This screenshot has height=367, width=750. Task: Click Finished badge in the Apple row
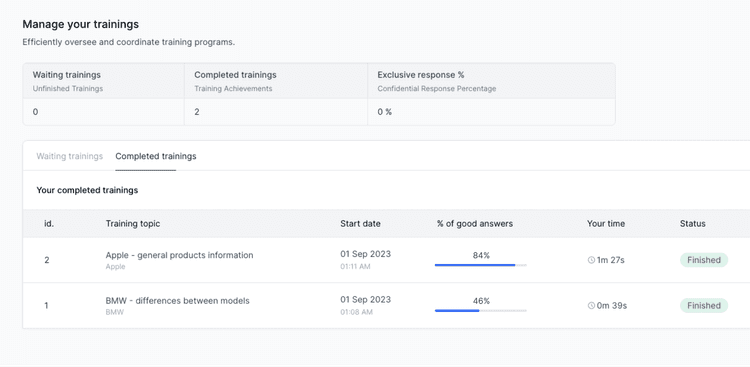(x=704, y=260)
